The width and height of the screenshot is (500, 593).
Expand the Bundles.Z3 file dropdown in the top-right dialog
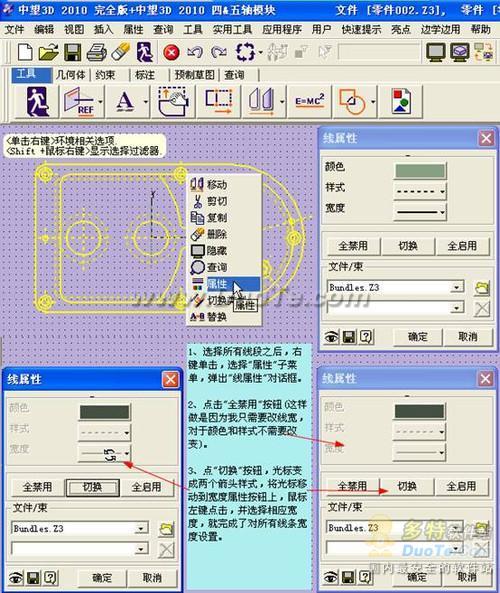coord(457,287)
